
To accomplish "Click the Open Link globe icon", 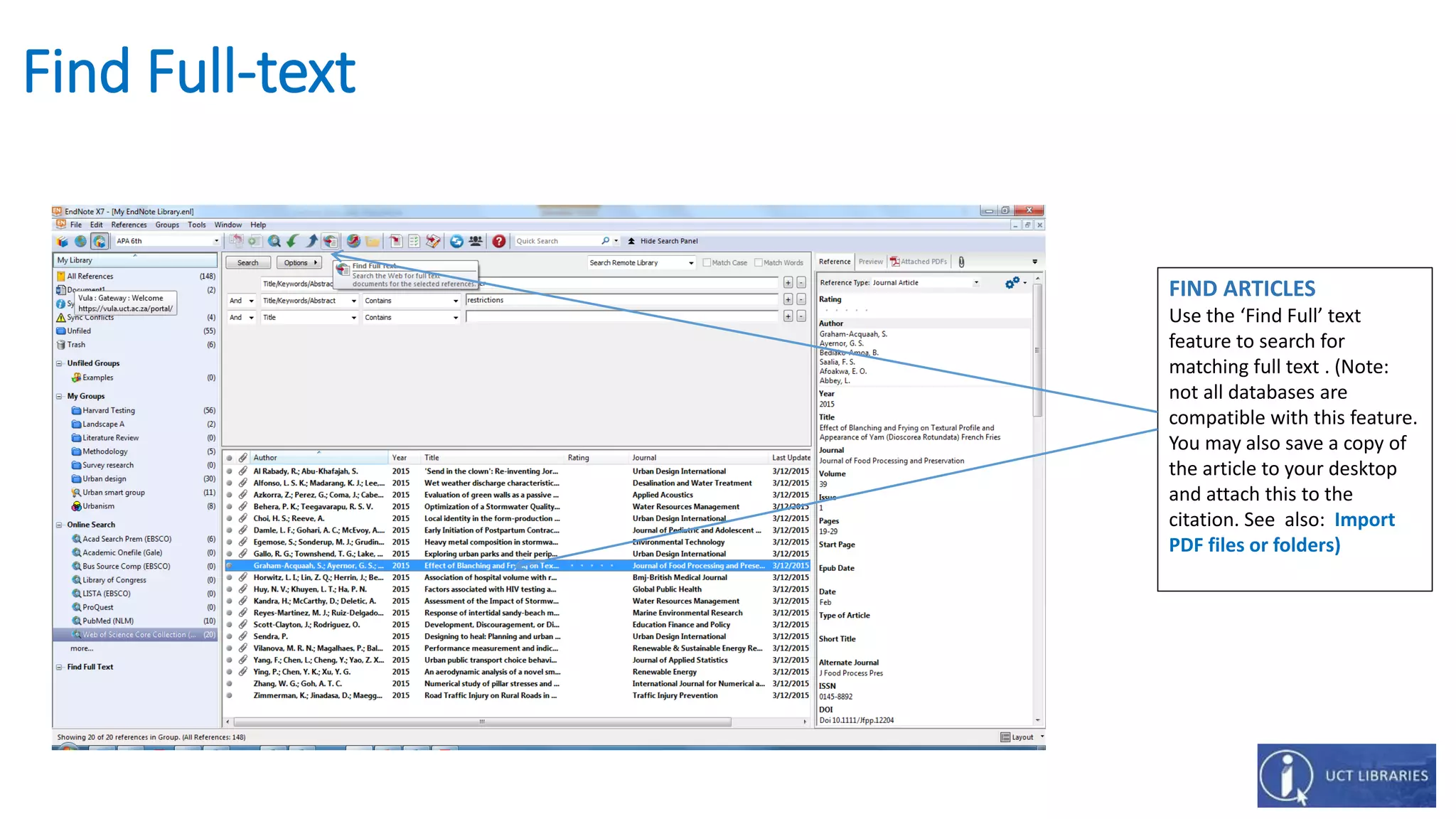I will click(x=353, y=241).
